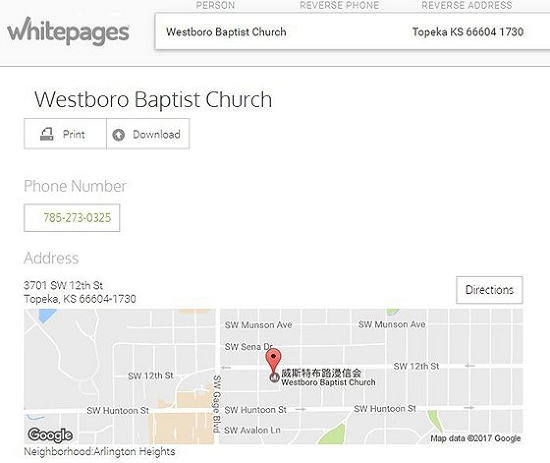Click the Download button
The image size is (550, 463).
(148, 134)
